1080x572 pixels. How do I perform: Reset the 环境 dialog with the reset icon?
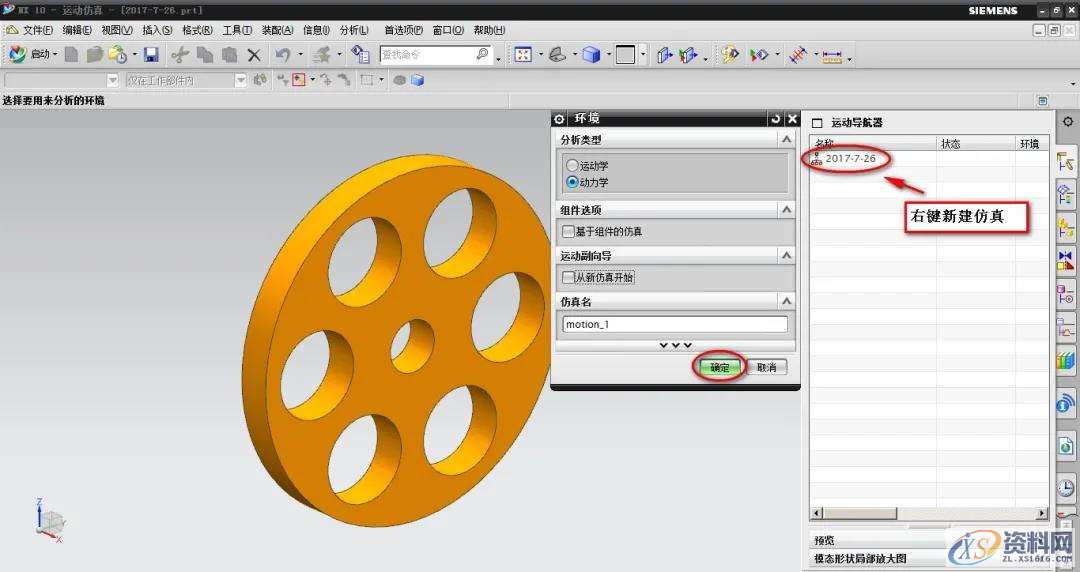775,119
